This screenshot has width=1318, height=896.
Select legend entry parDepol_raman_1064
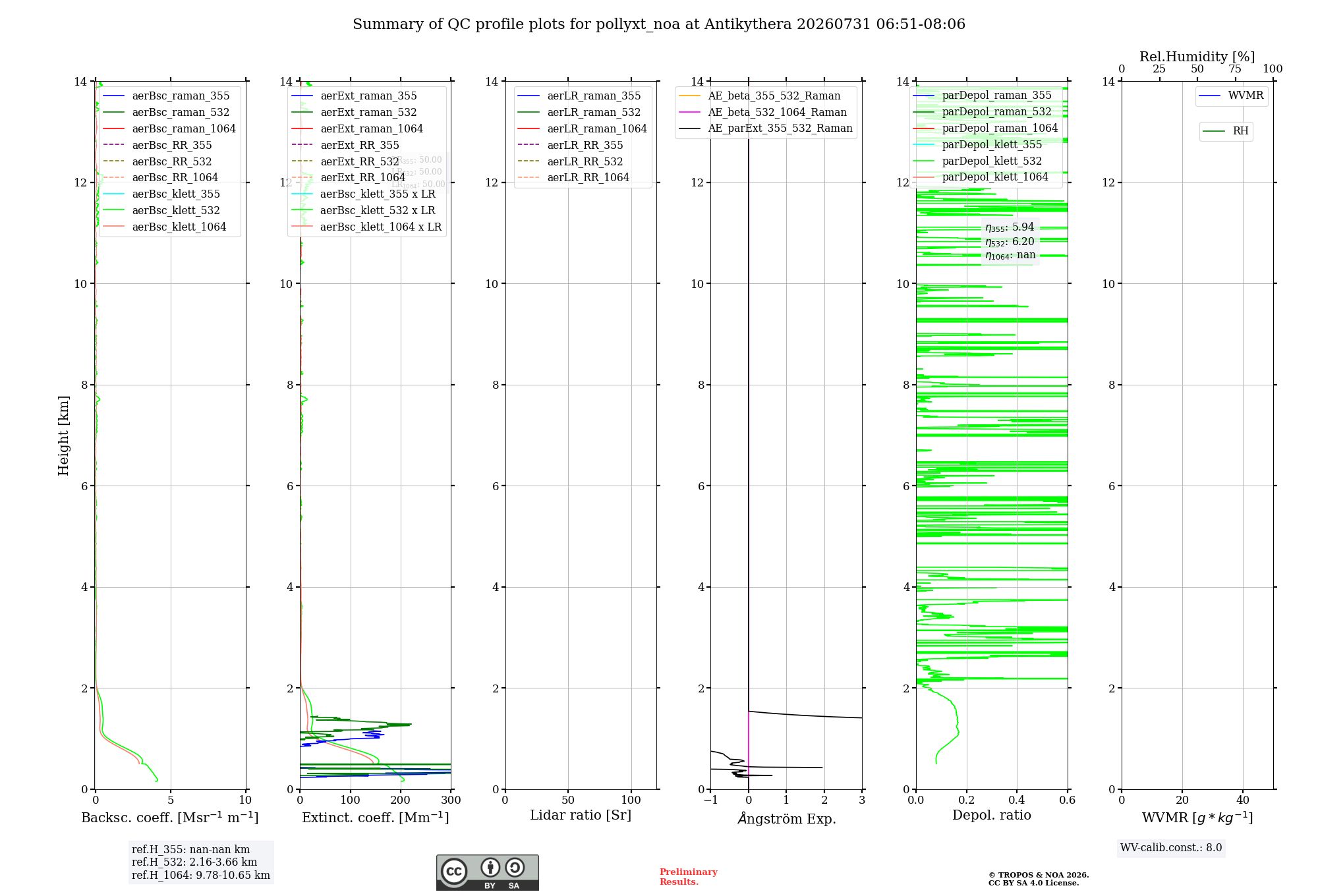(986, 128)
